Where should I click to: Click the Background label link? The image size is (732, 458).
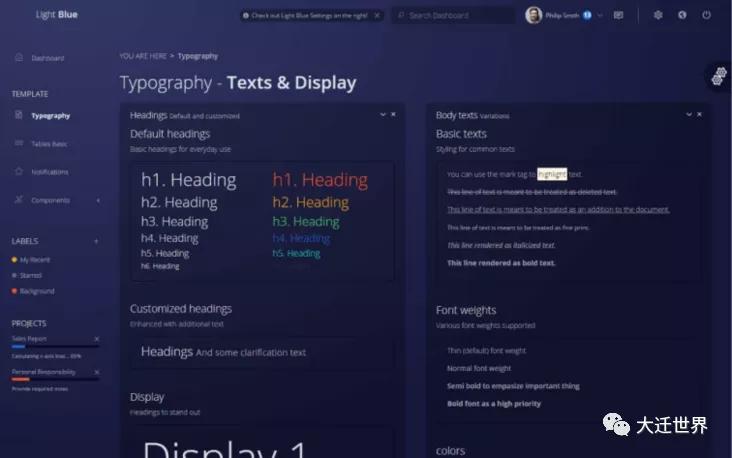37,291
